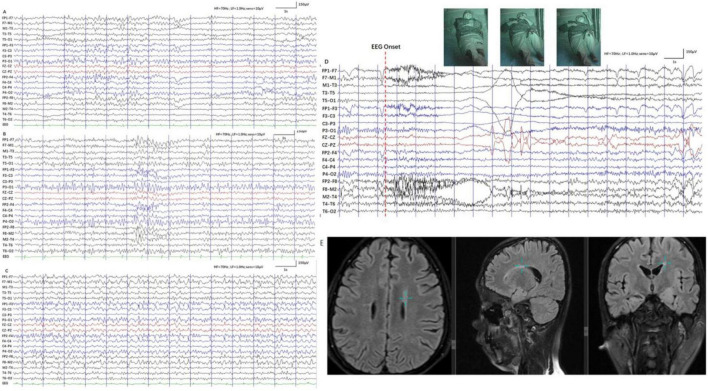
Task: Click the panel A filter settings text
Action: tap(242, 8)
